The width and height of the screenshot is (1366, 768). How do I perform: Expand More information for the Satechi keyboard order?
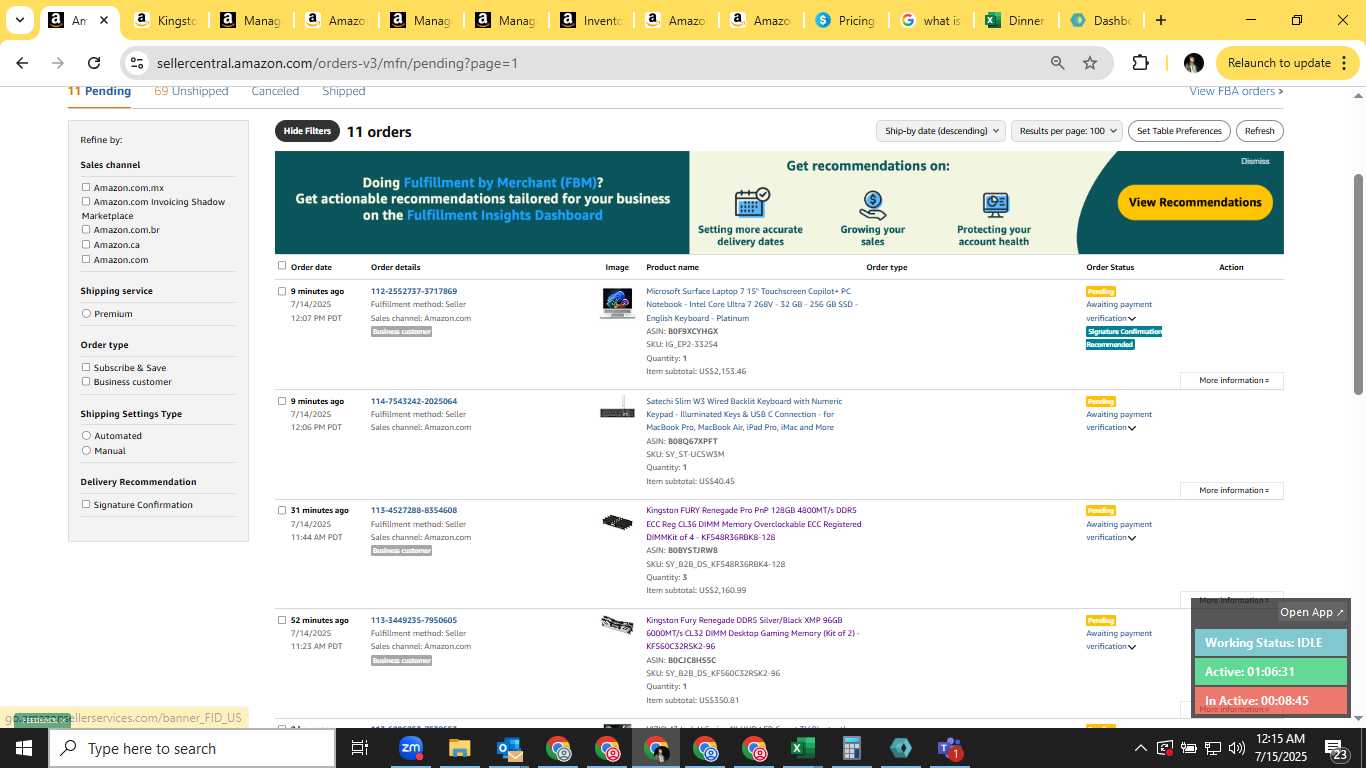click(x=1232, y=490)
